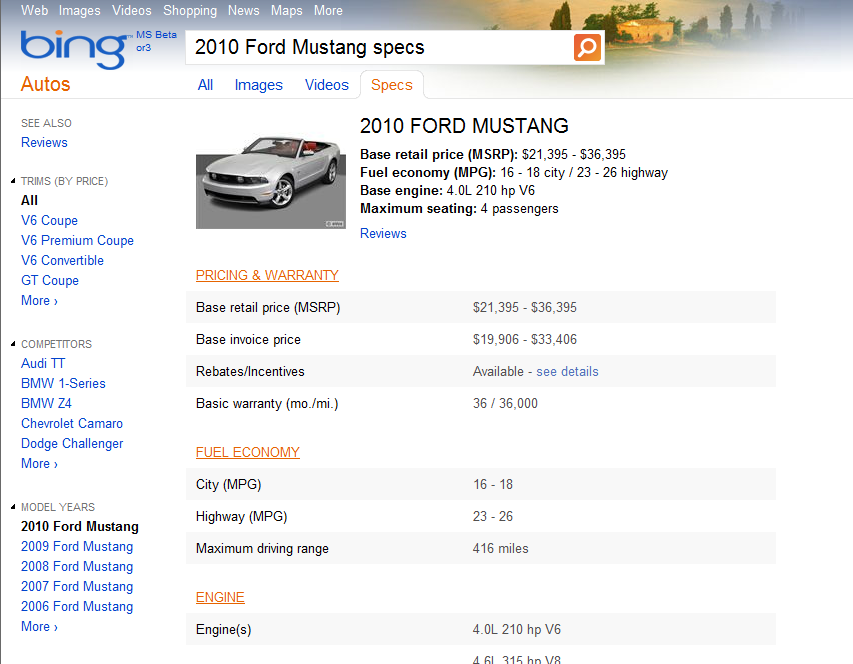Switch to the Videos tab
The height and width of the screenshot is (664, 853).
pos(326,85)
